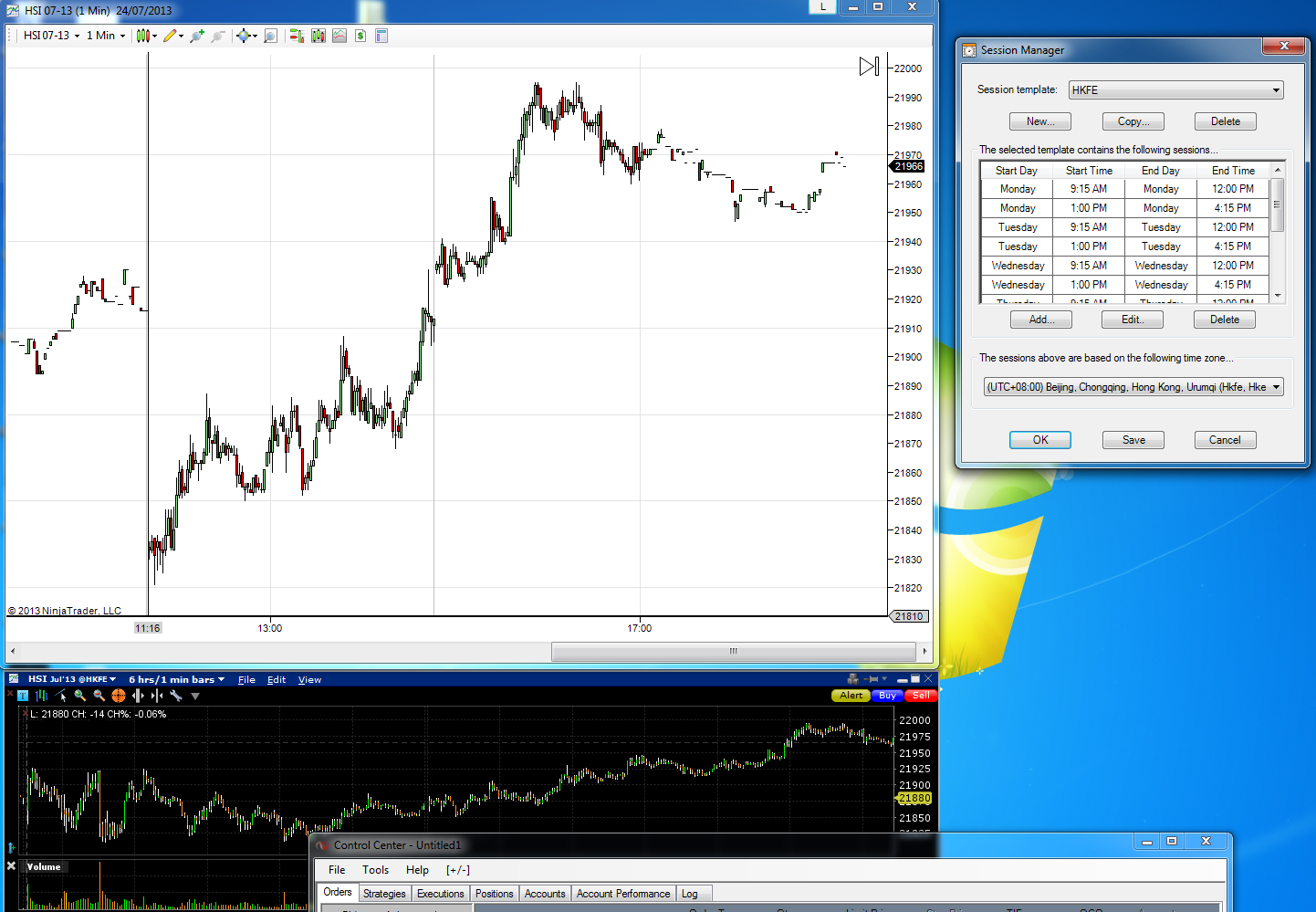The image size is (1316, 912).
Task: Open the crosshair cursor icon menu
Action: pyautogui.click(x=246, y=36)
